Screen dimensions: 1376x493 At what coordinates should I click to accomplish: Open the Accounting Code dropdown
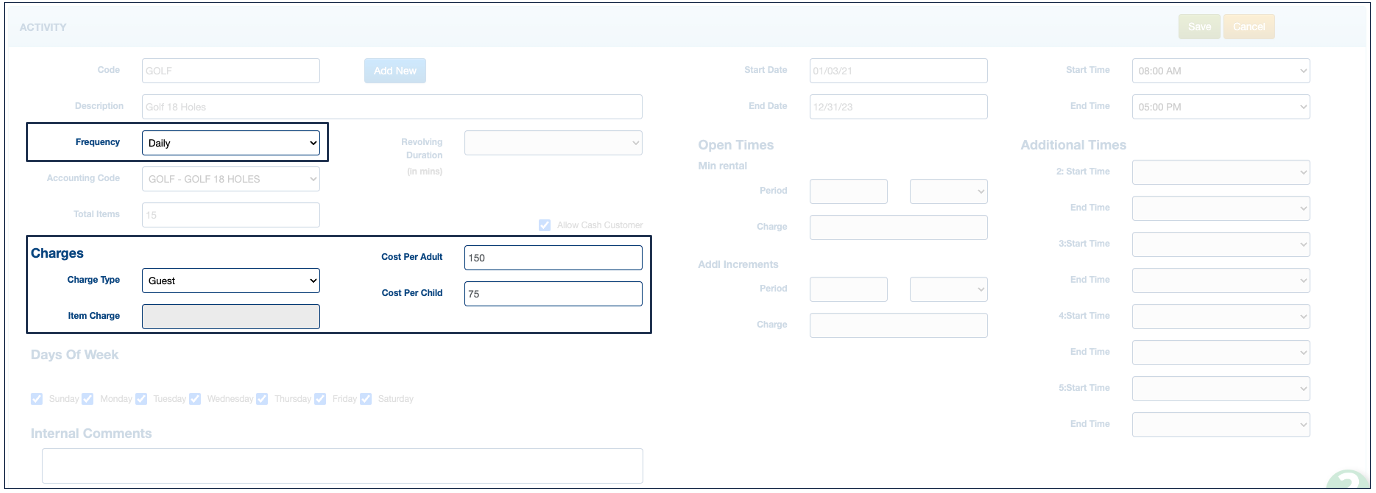[x=231, y=179]
